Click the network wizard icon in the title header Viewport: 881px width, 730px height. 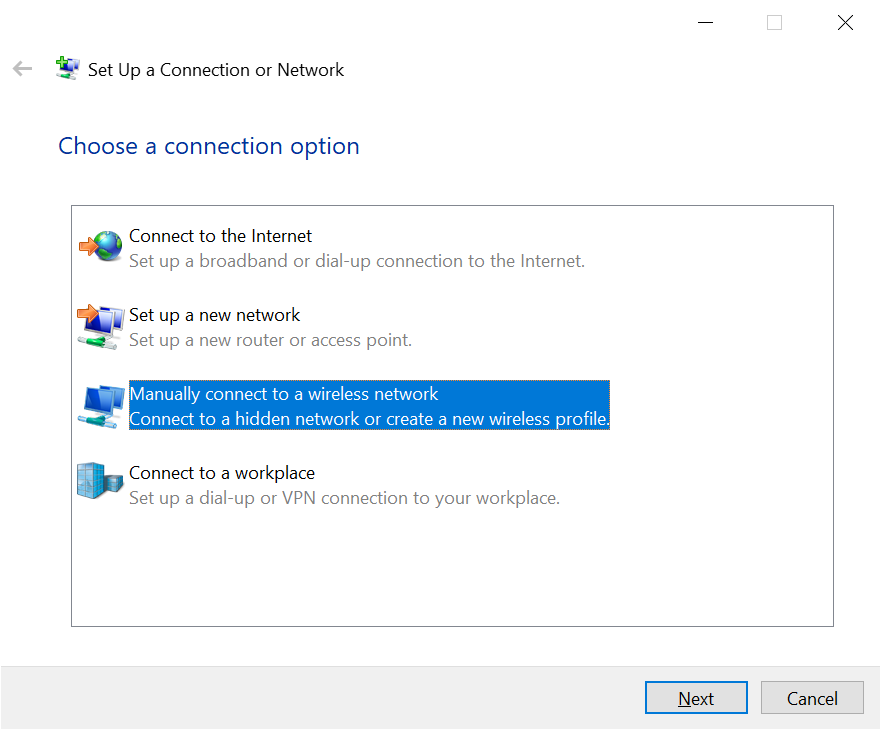click(67, 67)
